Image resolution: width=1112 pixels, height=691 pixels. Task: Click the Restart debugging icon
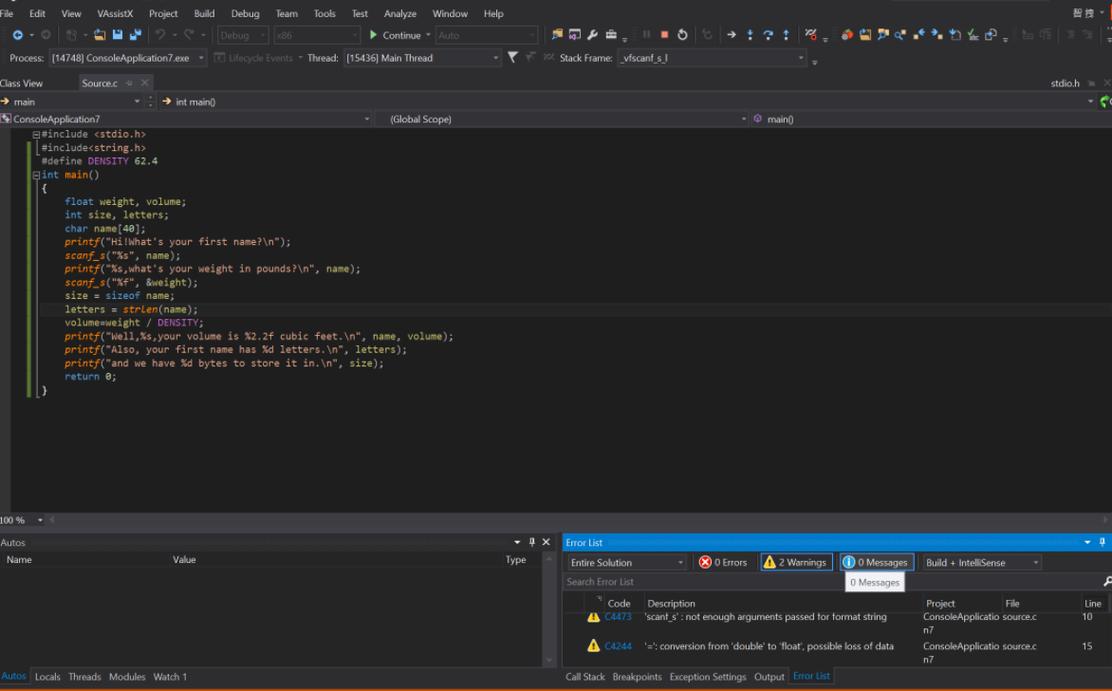click(x=683, y=35)
